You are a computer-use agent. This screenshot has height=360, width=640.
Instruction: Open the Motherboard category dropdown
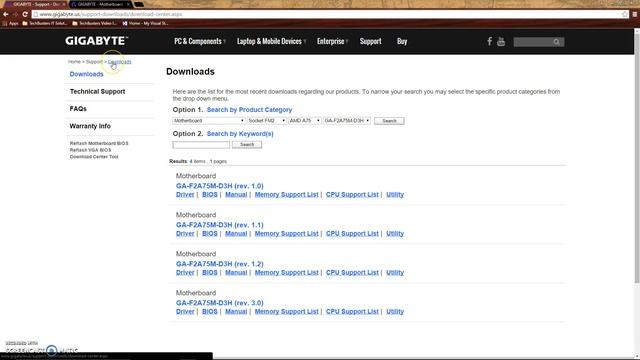209,121
